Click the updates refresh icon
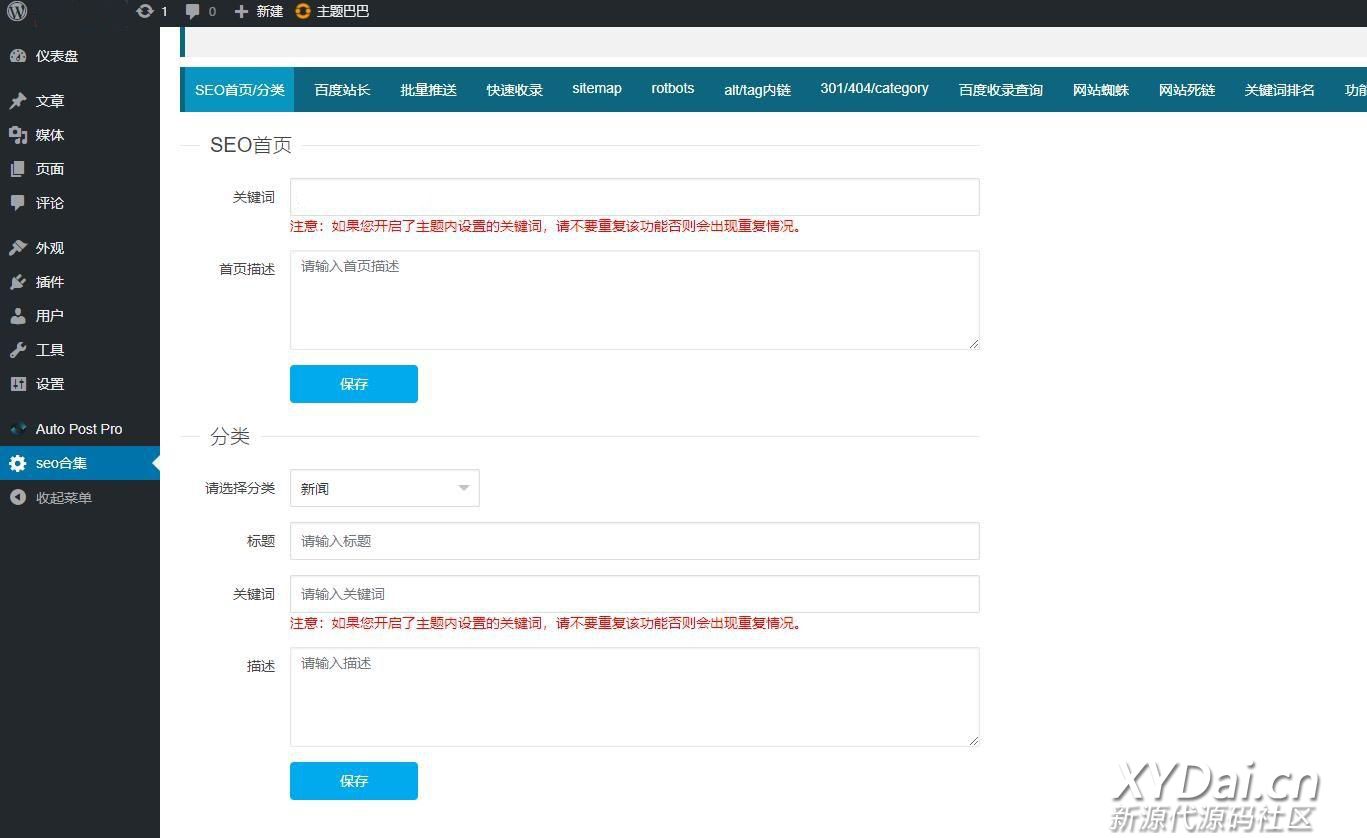Screen dimensions: 1367x838 tap(145, 12)
